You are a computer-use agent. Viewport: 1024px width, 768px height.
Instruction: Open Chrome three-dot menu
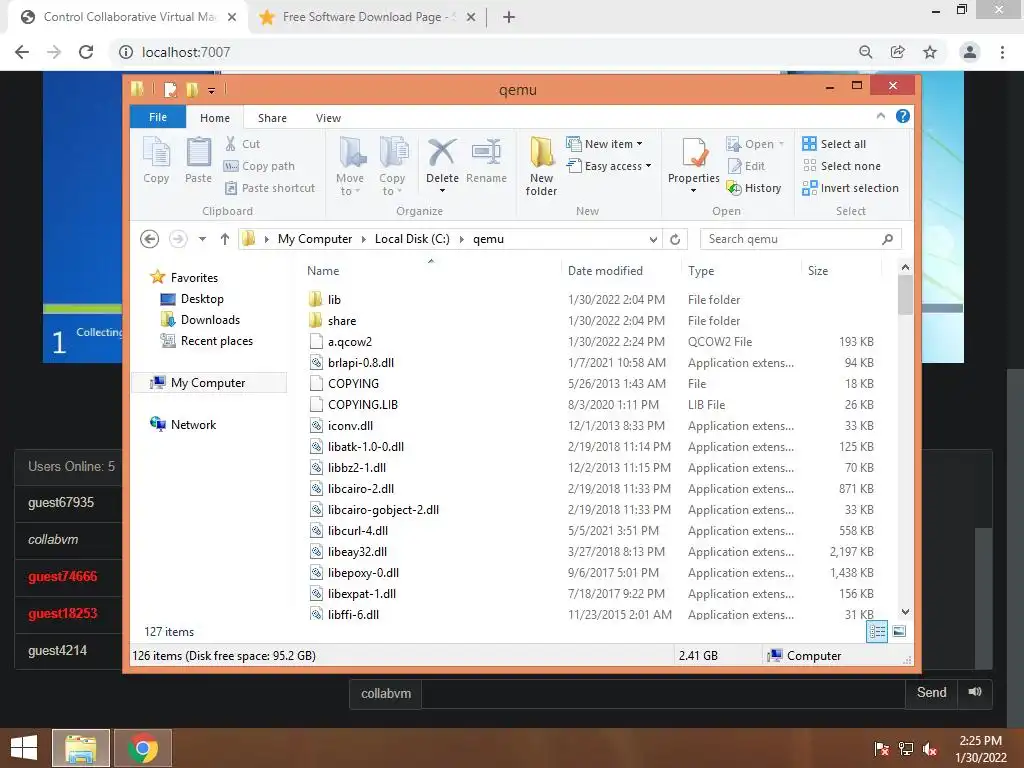(x=1002, y=52)
